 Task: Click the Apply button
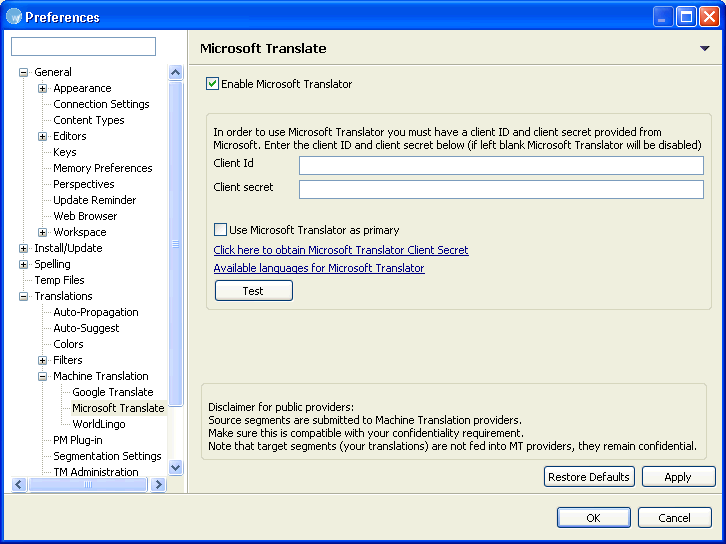click(x=678, y=477)
